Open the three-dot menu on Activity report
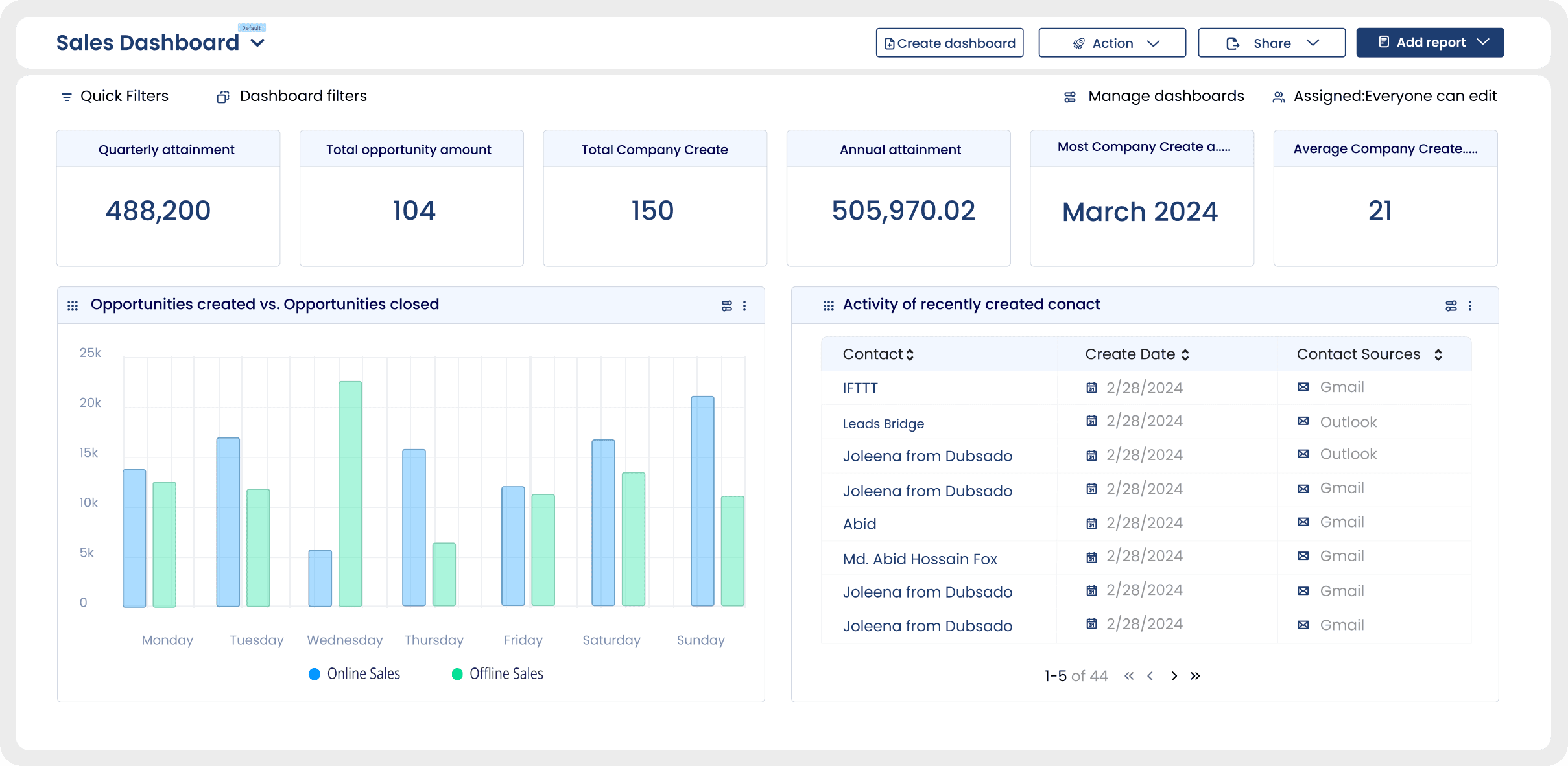Viewport: 1568px width, 766px height. pyautogui.click(x=1469, y=305)
